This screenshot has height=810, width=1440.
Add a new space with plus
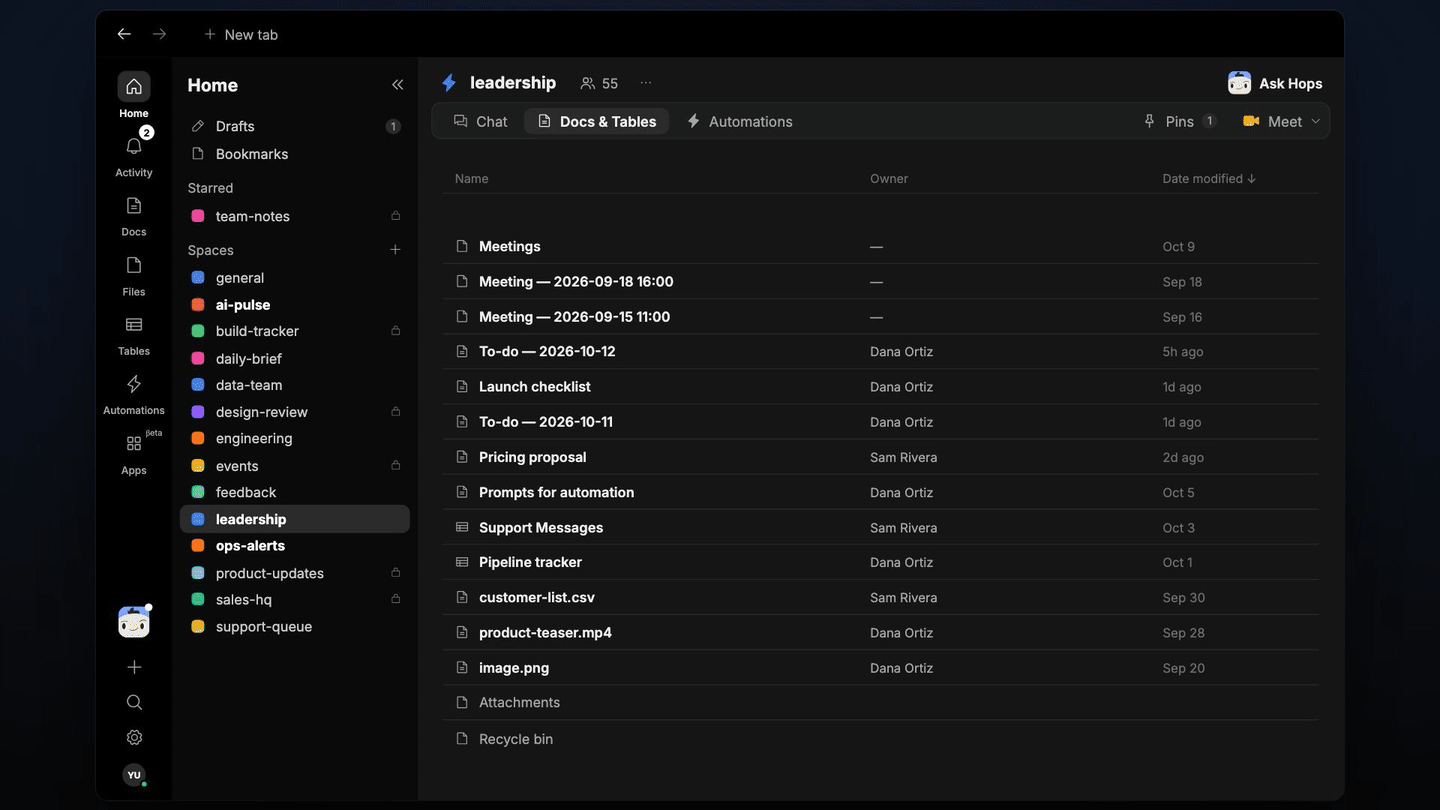tap(395, 250)
